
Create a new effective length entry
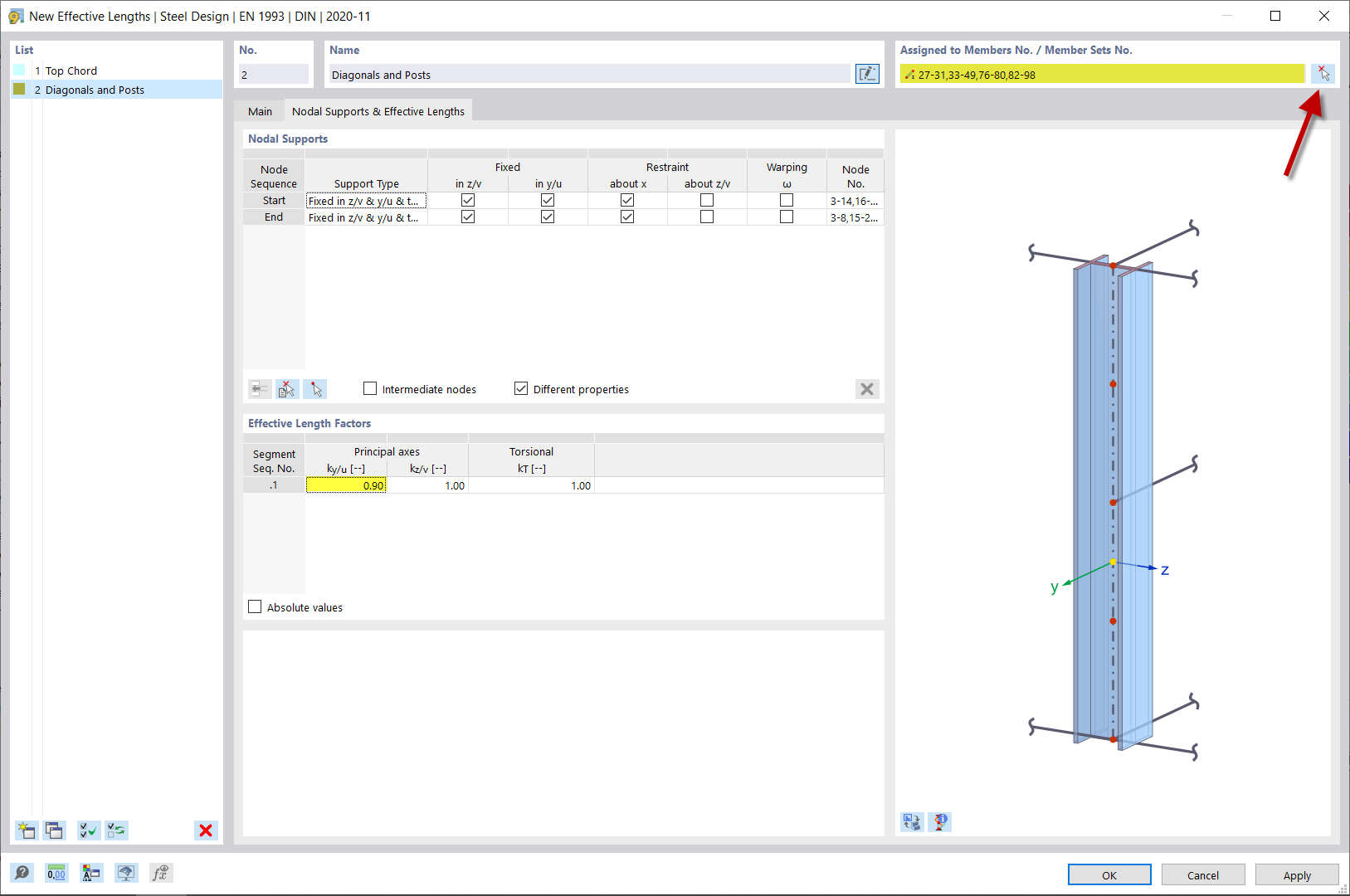pyautogui.click(x=27, y=830)
